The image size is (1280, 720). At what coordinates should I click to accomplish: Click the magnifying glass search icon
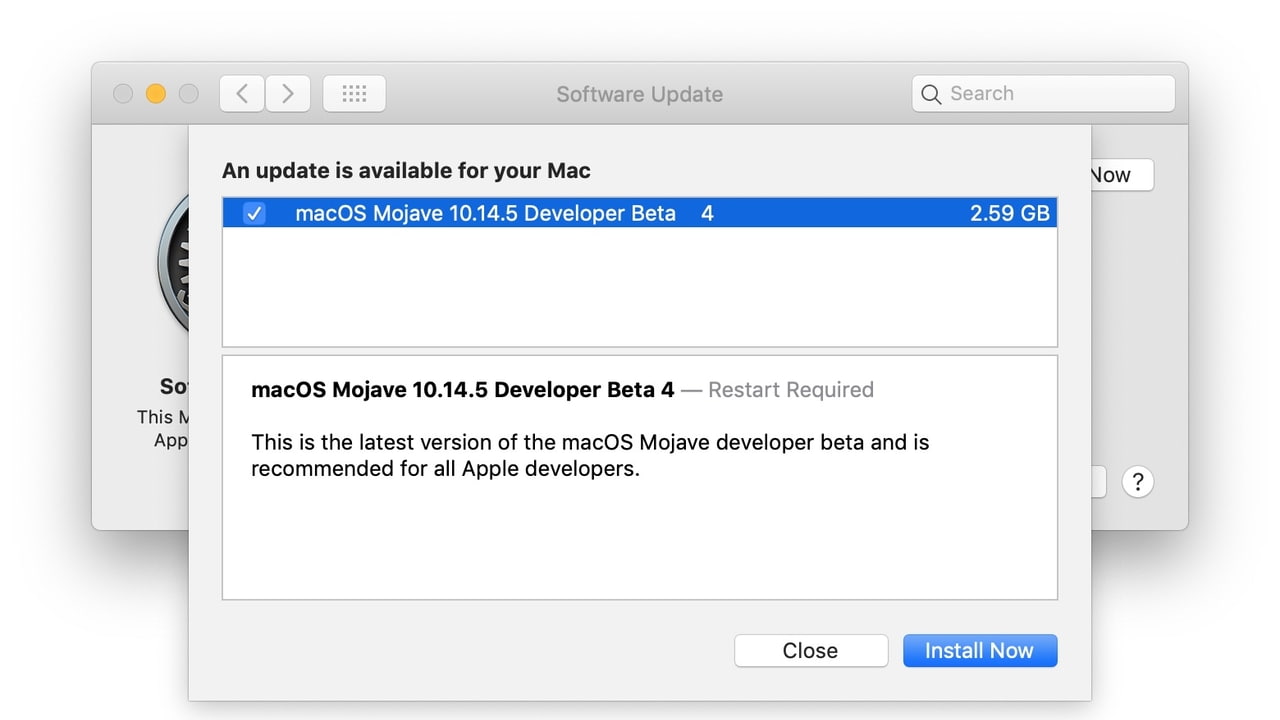coord(931,94)
